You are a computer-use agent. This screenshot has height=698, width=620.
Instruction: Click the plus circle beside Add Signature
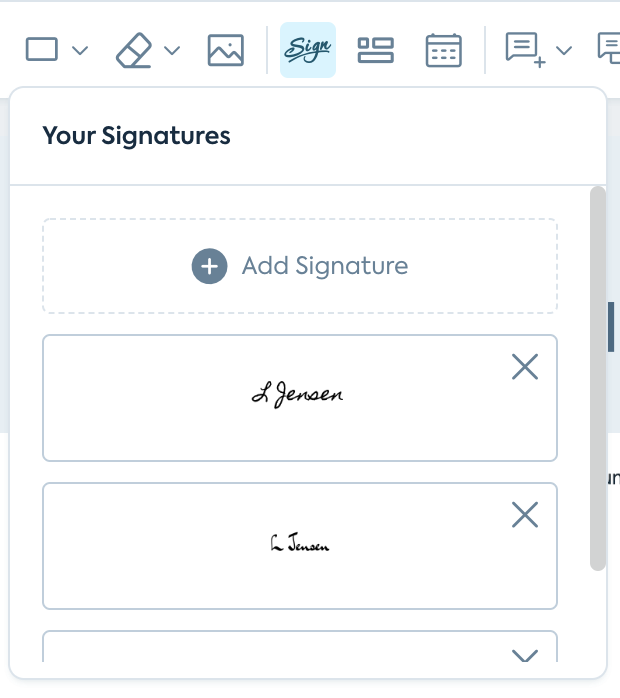coord(209,266)
